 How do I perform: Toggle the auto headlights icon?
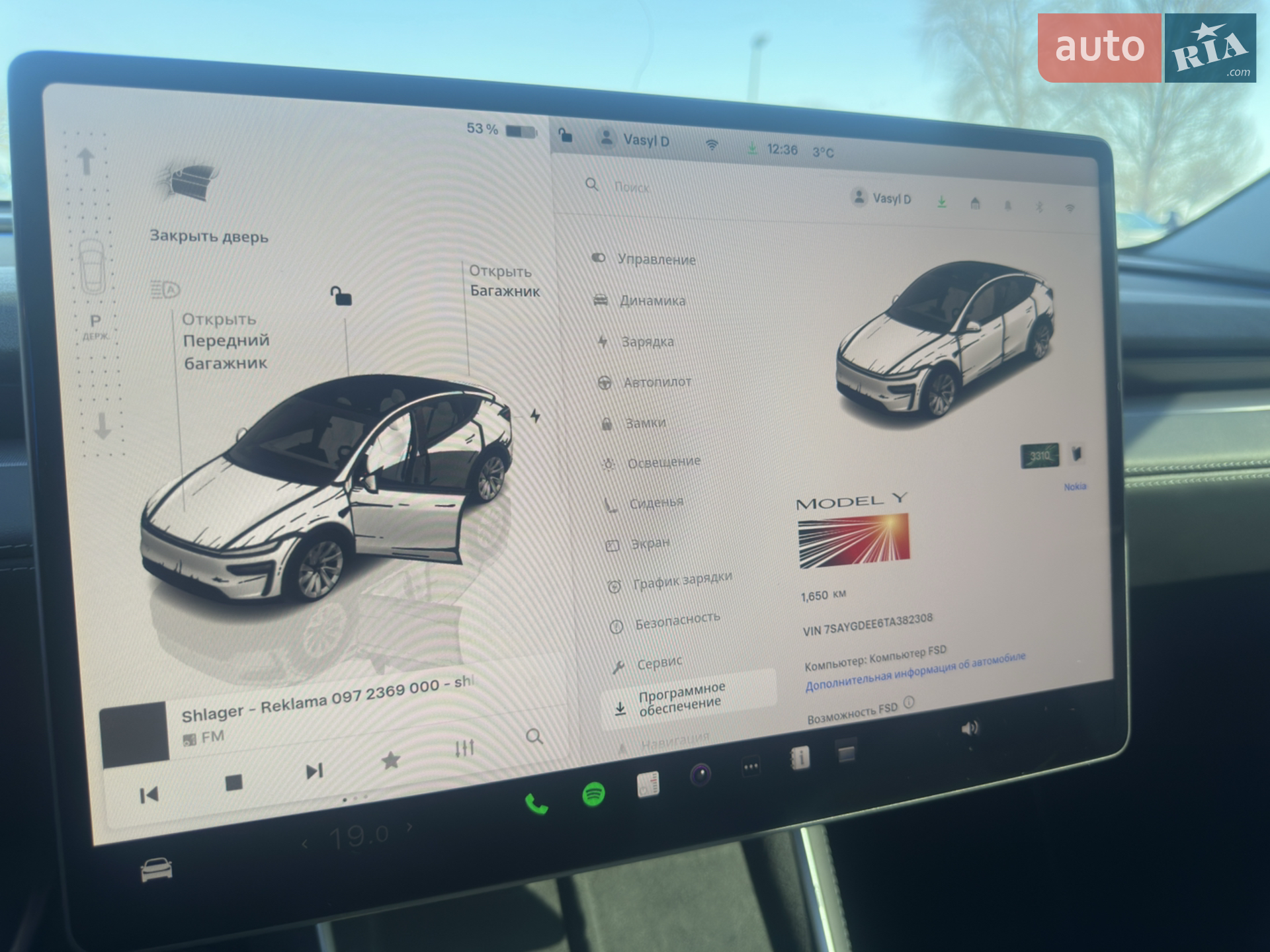[x=165, y=290]
